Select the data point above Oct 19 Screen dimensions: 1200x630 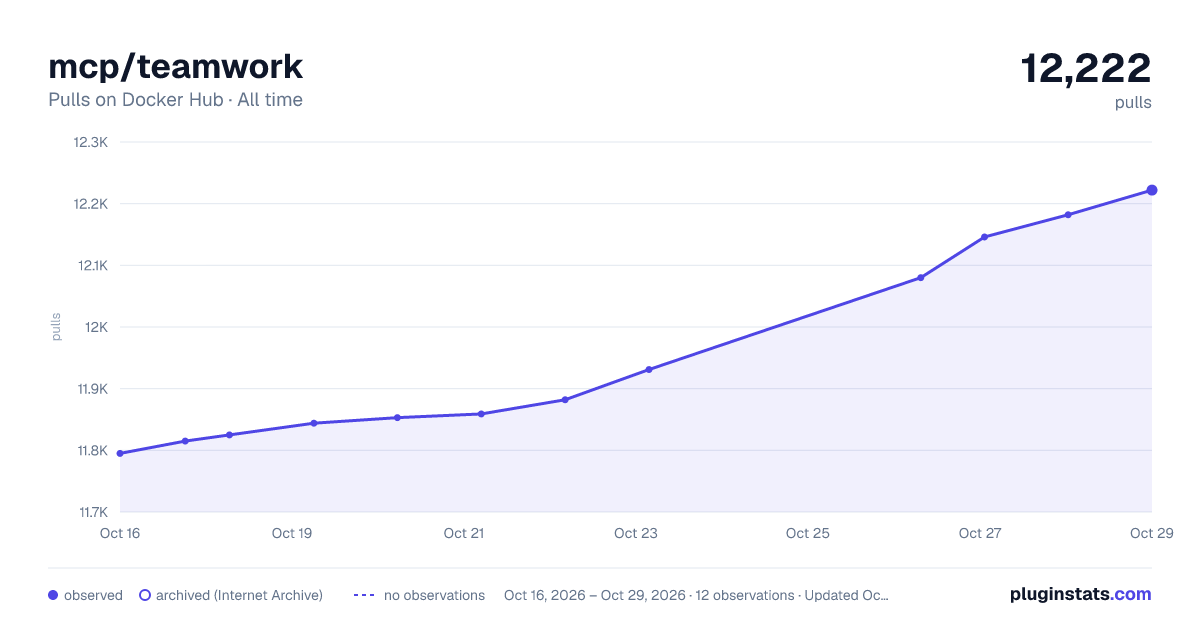coord(313,423)
